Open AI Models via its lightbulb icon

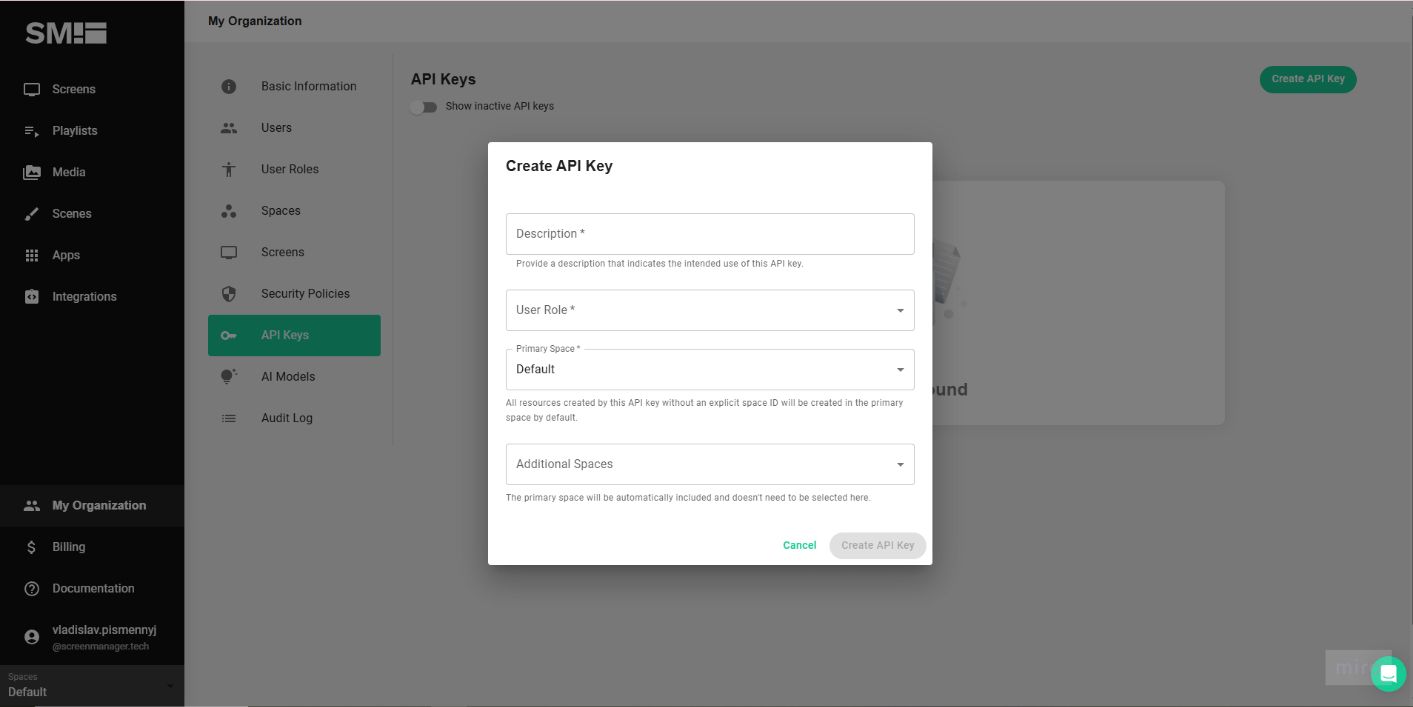(228, 376)
